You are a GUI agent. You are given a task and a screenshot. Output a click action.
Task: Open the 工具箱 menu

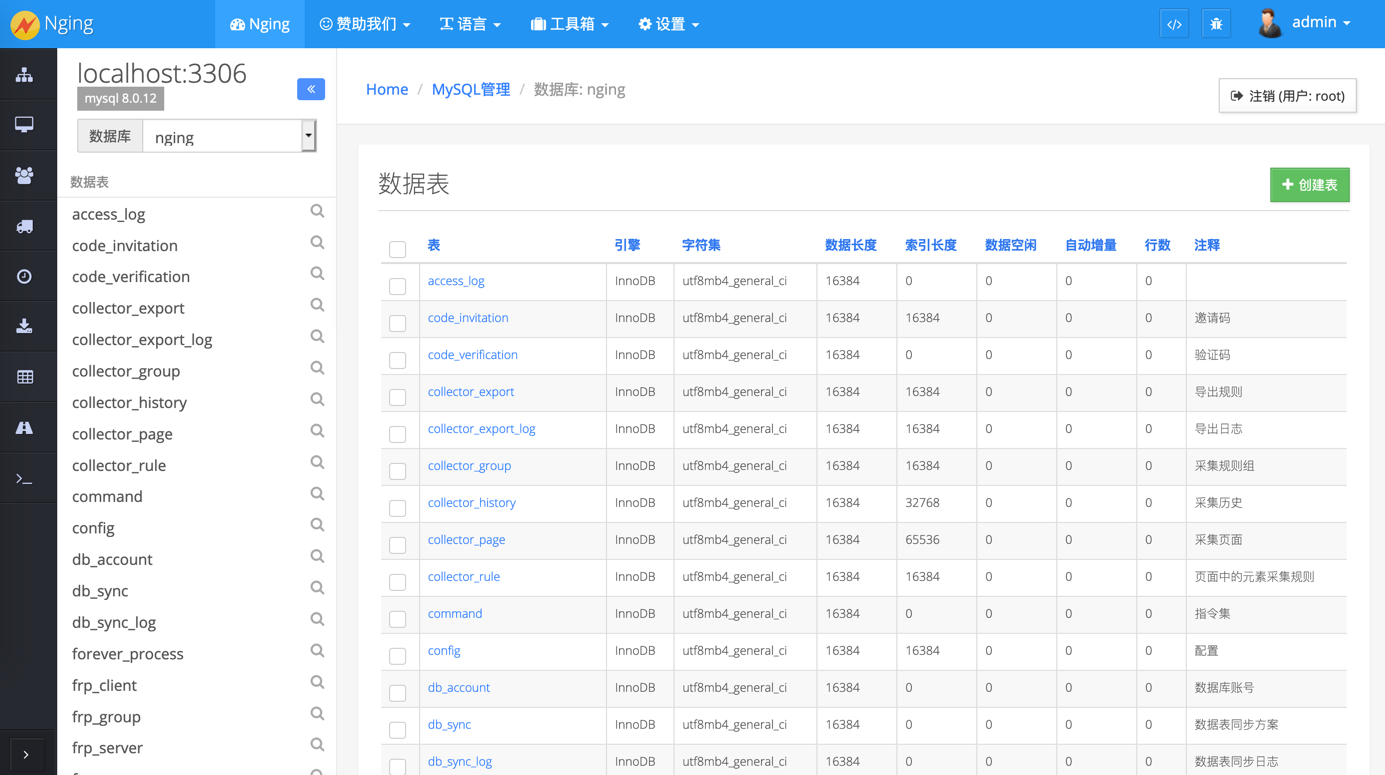[x=569, y=24]
